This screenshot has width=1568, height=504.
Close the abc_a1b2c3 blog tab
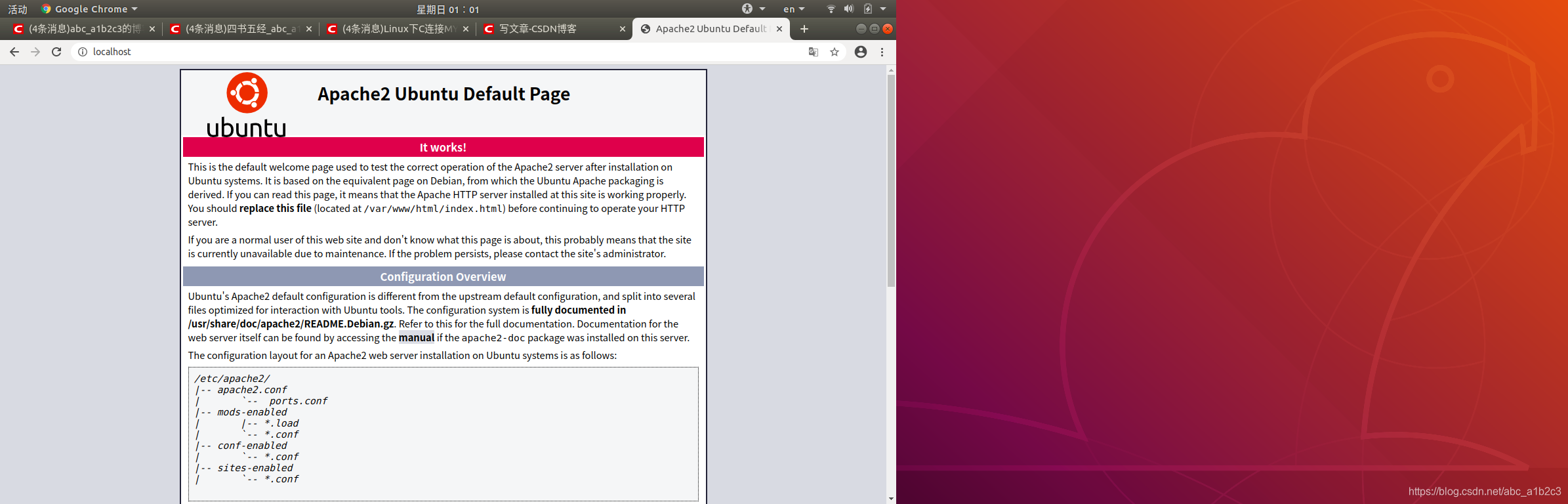coord(152,29)
